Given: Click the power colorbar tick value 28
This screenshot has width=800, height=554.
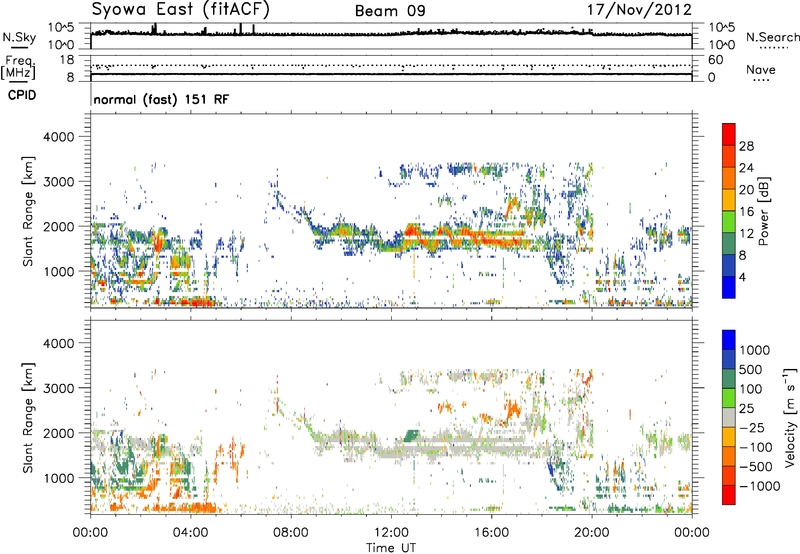Looking at the screenshot, I should 746,146.
